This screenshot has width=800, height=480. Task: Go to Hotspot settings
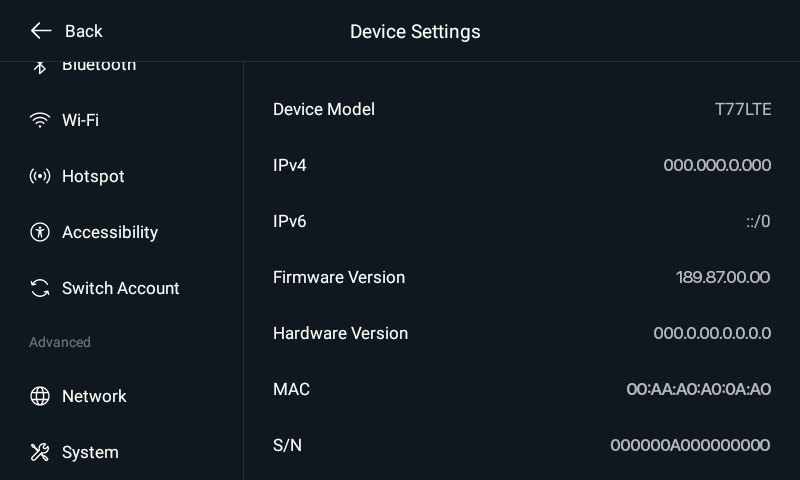click(93, 176)
